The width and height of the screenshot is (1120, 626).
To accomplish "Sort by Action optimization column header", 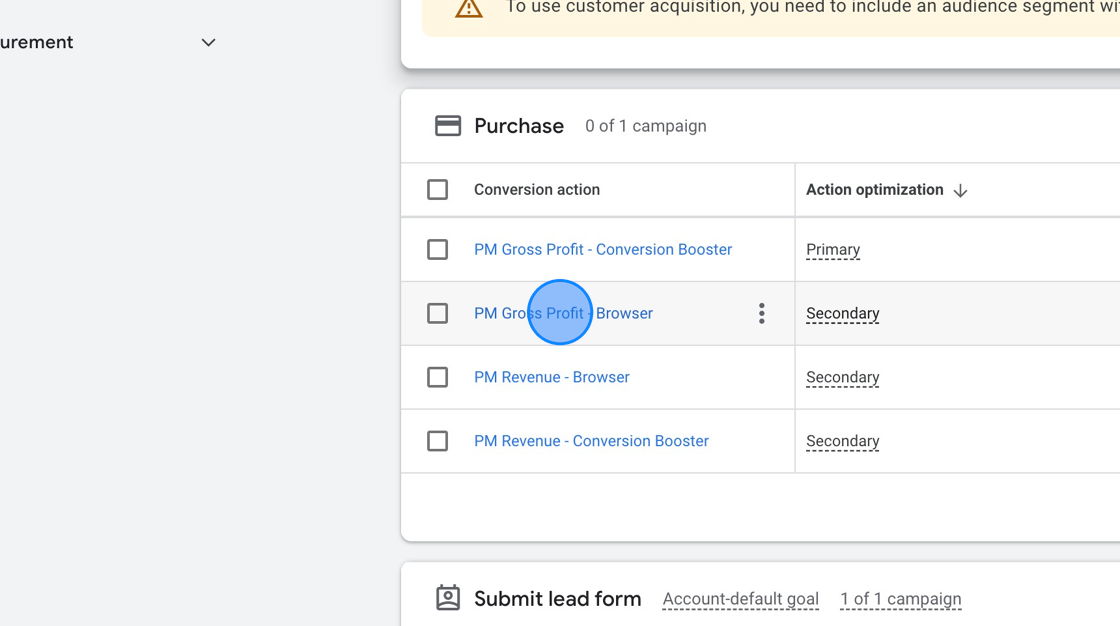I will 874,189.
